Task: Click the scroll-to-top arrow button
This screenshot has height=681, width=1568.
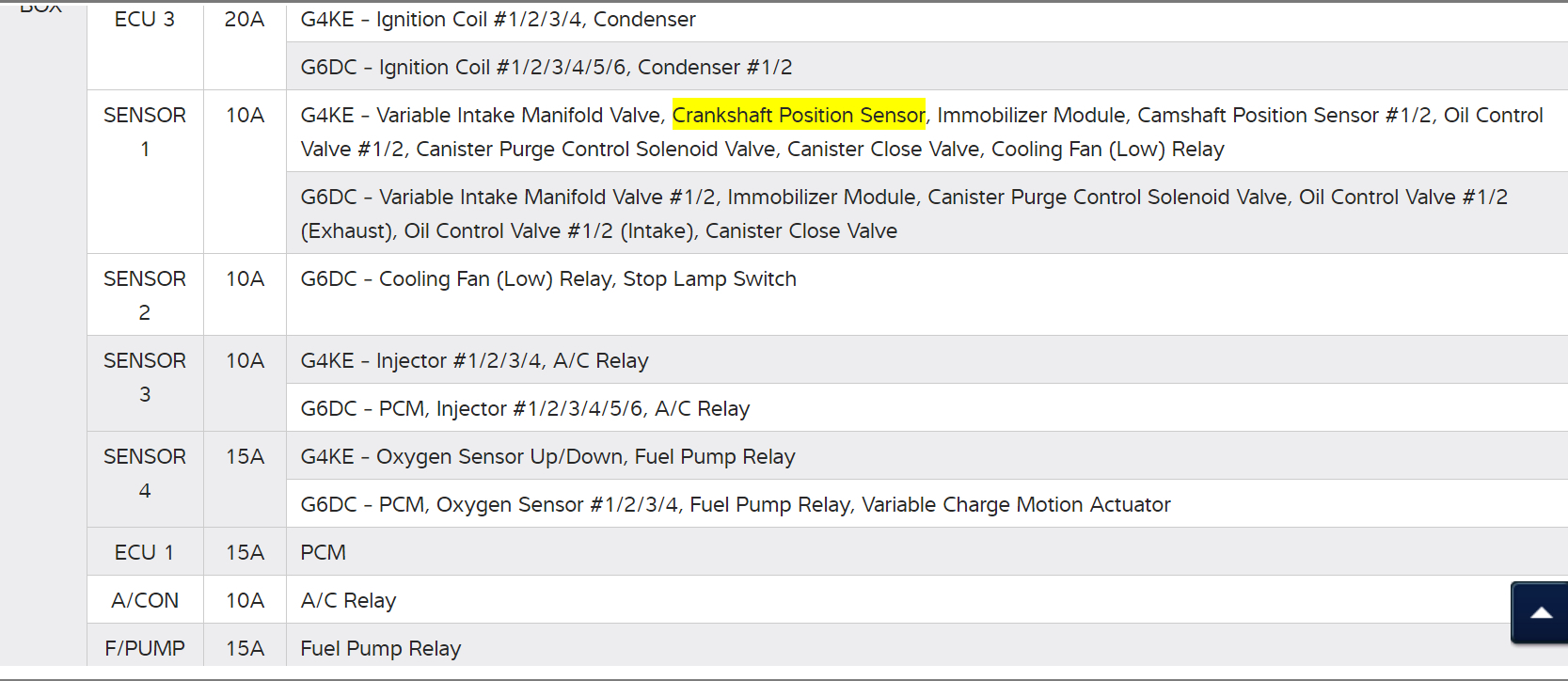Action: (1541, 613)
